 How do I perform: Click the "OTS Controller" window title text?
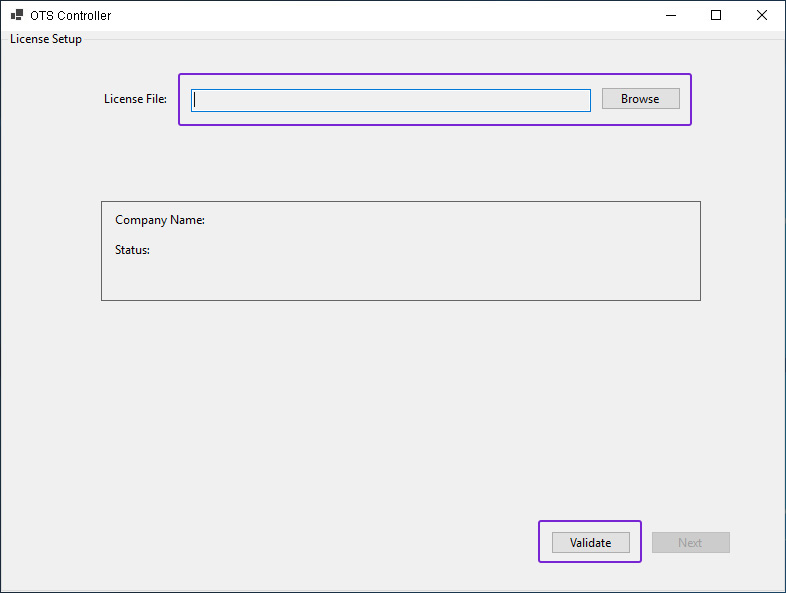71,16
